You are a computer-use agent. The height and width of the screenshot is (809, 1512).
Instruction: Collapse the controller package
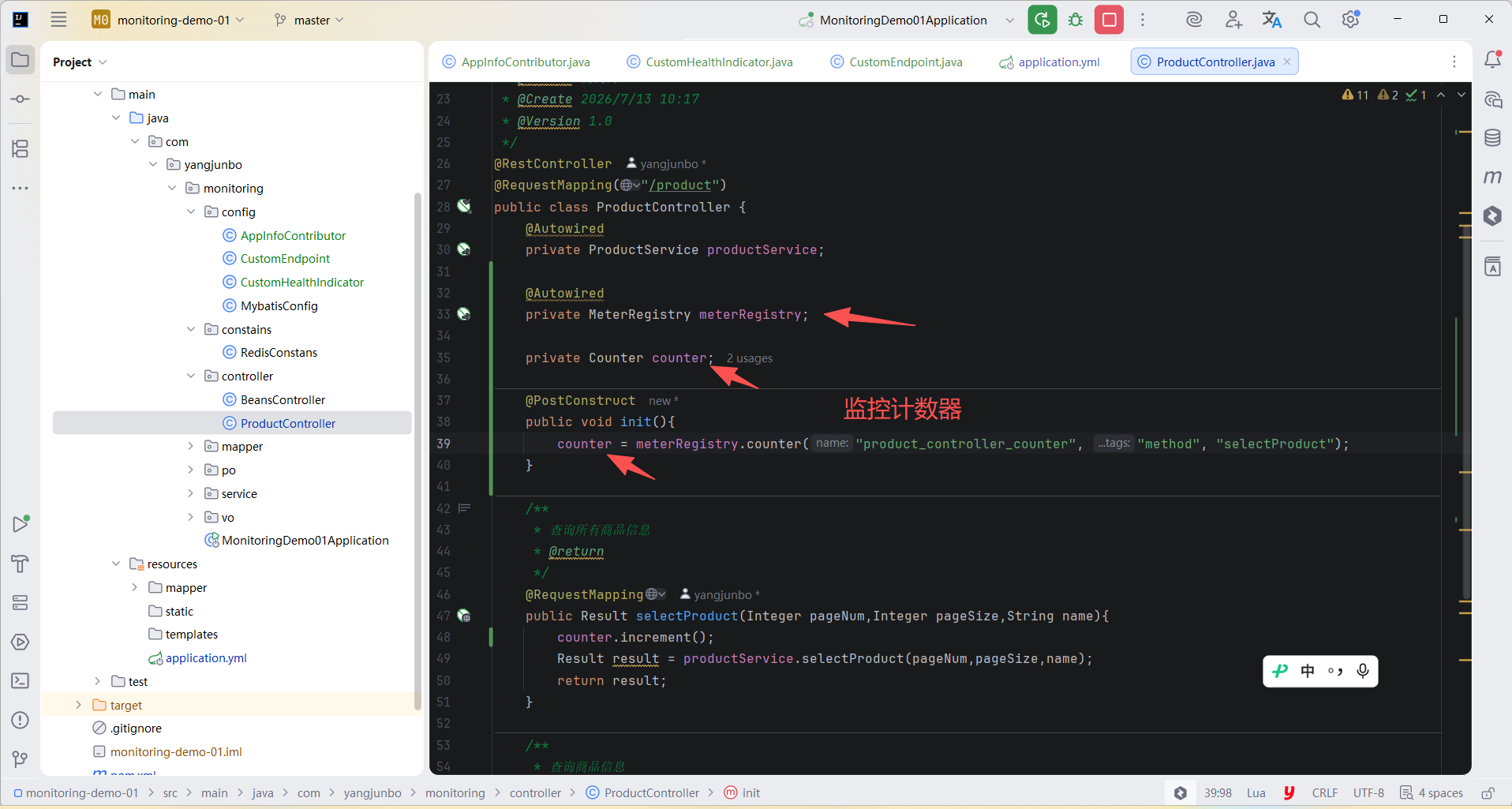point(191,376)
